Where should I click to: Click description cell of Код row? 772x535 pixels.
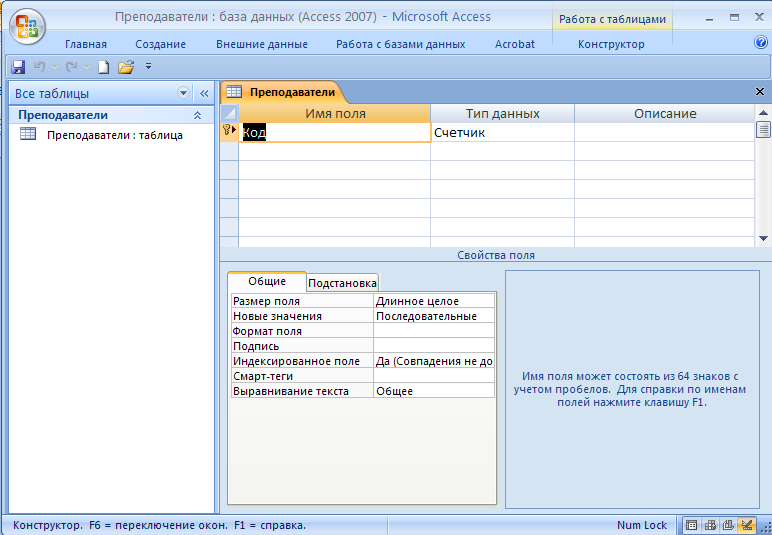click(664, 132)
